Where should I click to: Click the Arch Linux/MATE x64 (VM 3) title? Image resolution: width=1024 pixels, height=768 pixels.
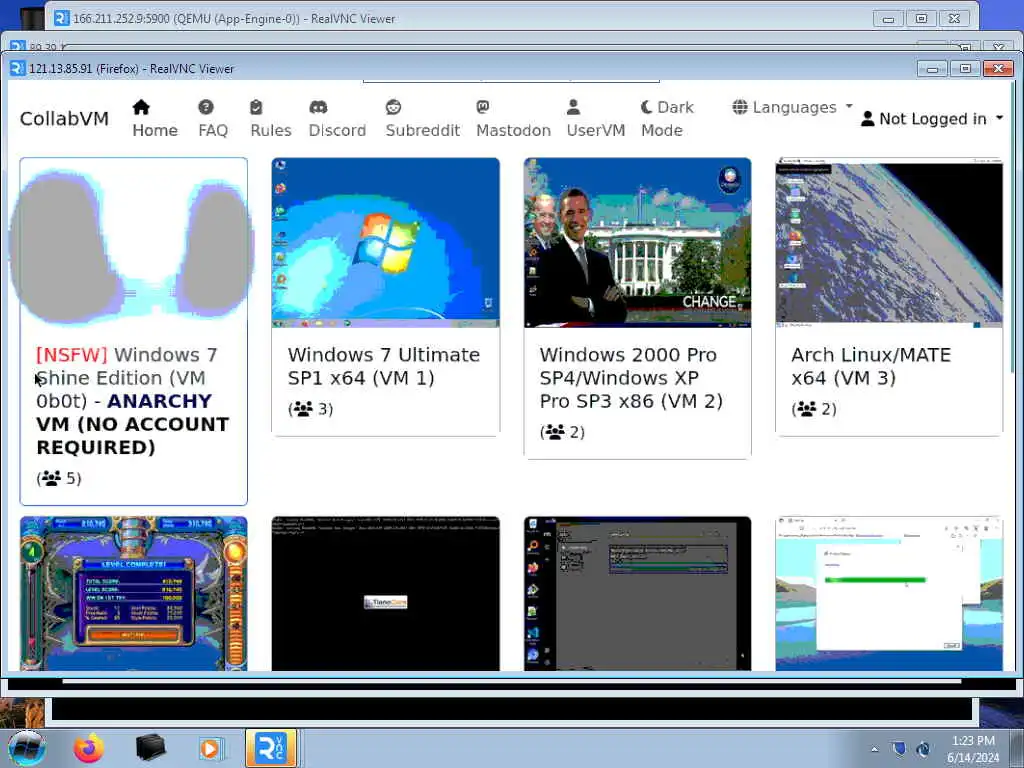pyautogui.click(x=871, y=366)
